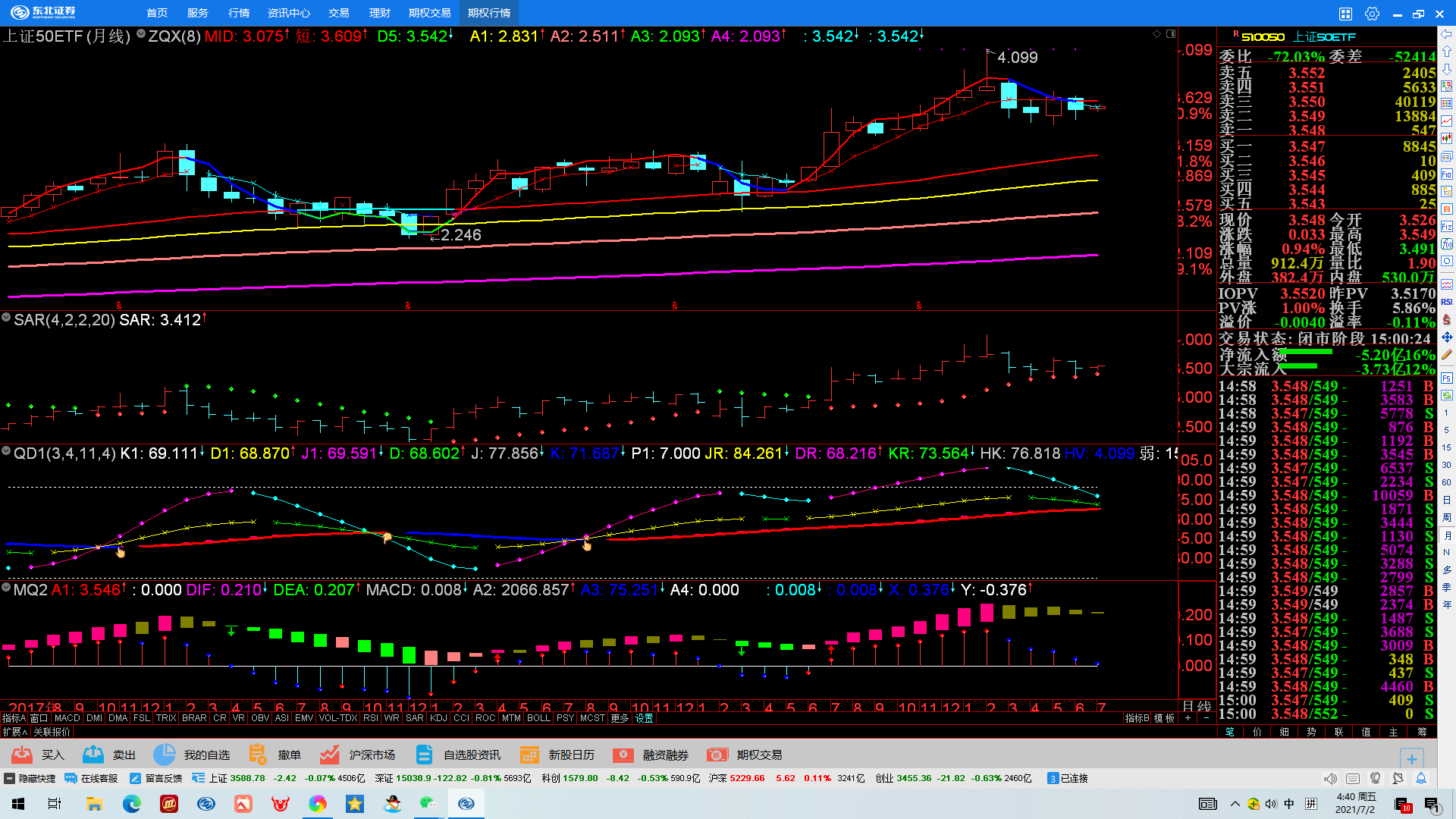Screen dimensions: 1456x819
Task: Toggle the SAR indicator panel circle
Action: coord(6,318)
